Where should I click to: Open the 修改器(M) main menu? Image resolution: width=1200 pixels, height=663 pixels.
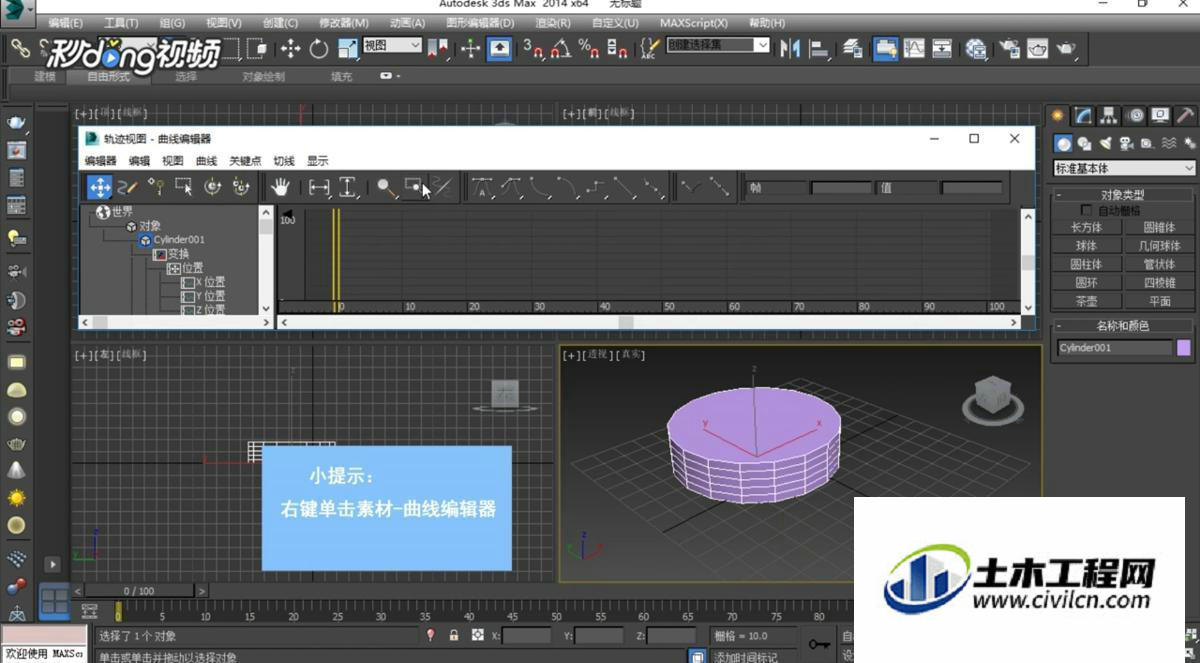point(344,23)
